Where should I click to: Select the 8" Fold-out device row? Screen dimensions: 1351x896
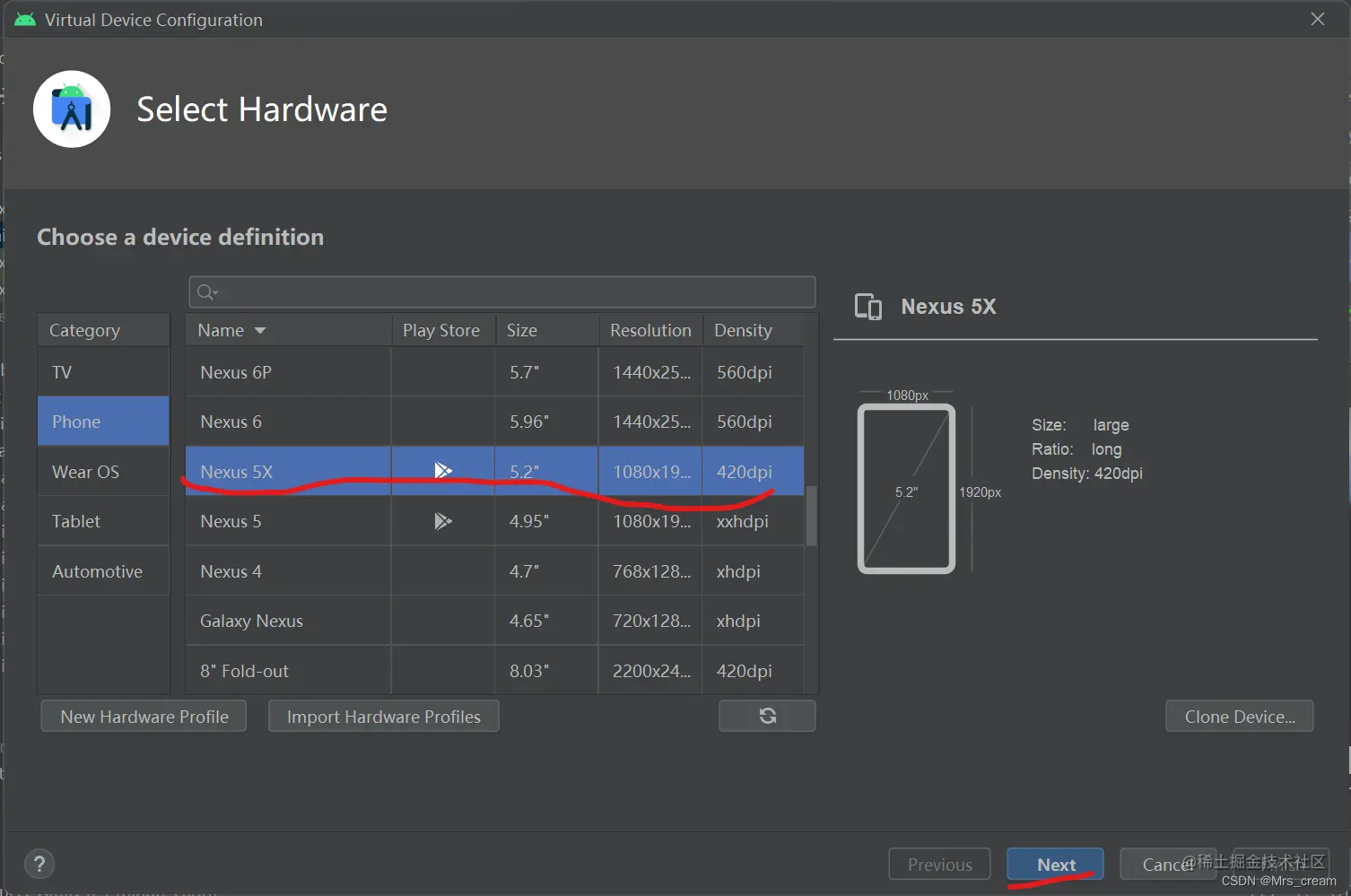(x=494, y=671)
